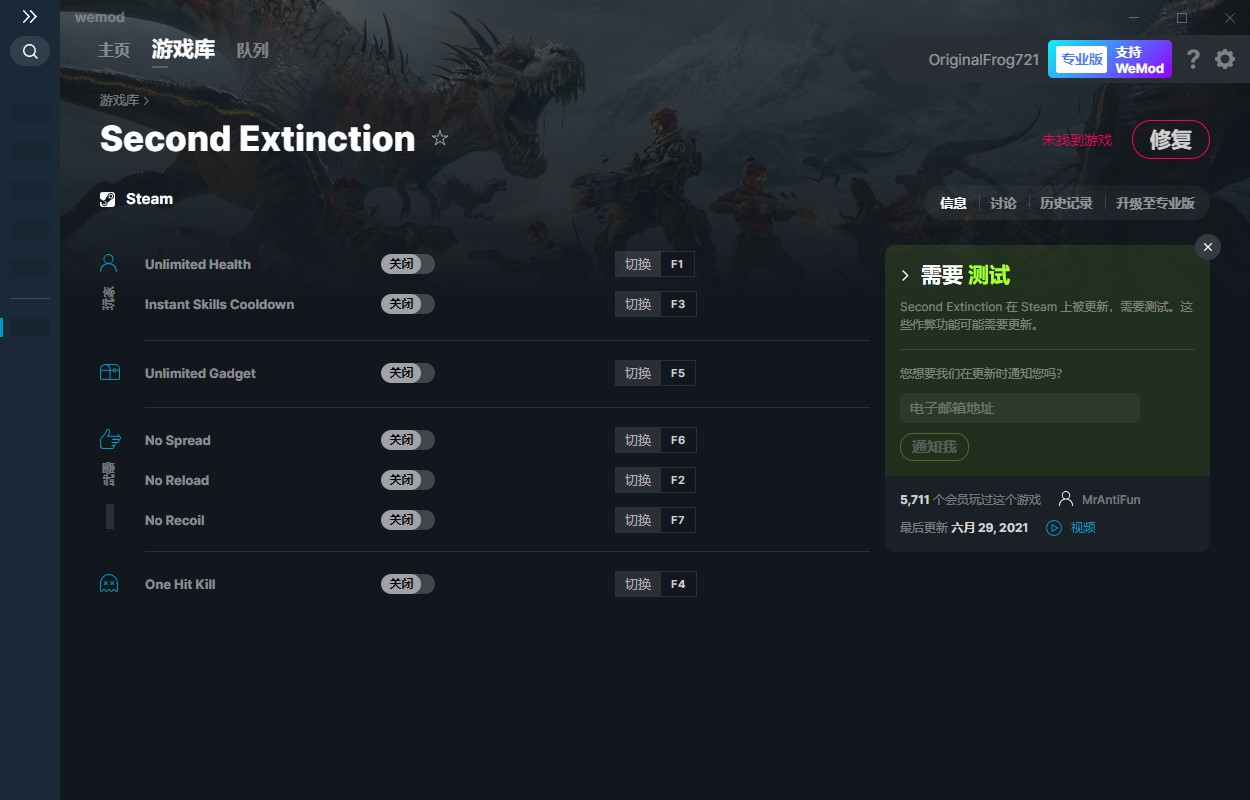Click the 通知我 button
Viewport: 1250px width, 800px height.
(x=935, y=447)
